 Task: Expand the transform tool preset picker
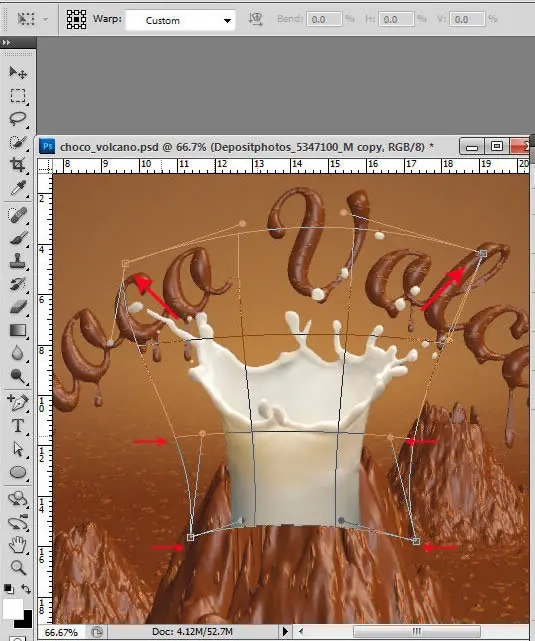pyautogui.click(x=45, y=19)
